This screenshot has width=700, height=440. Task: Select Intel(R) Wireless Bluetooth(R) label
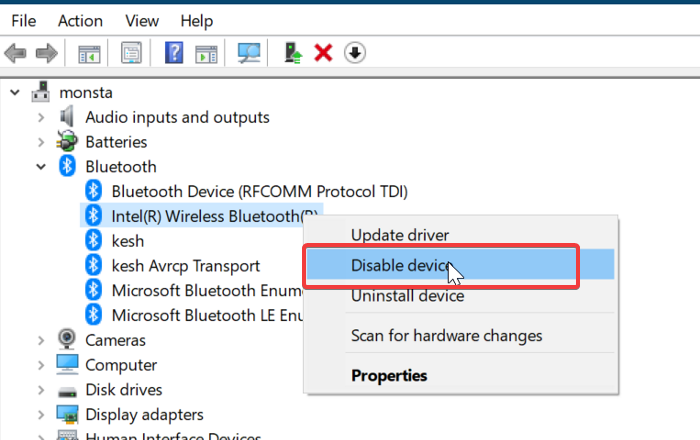(x=214, y=216)
